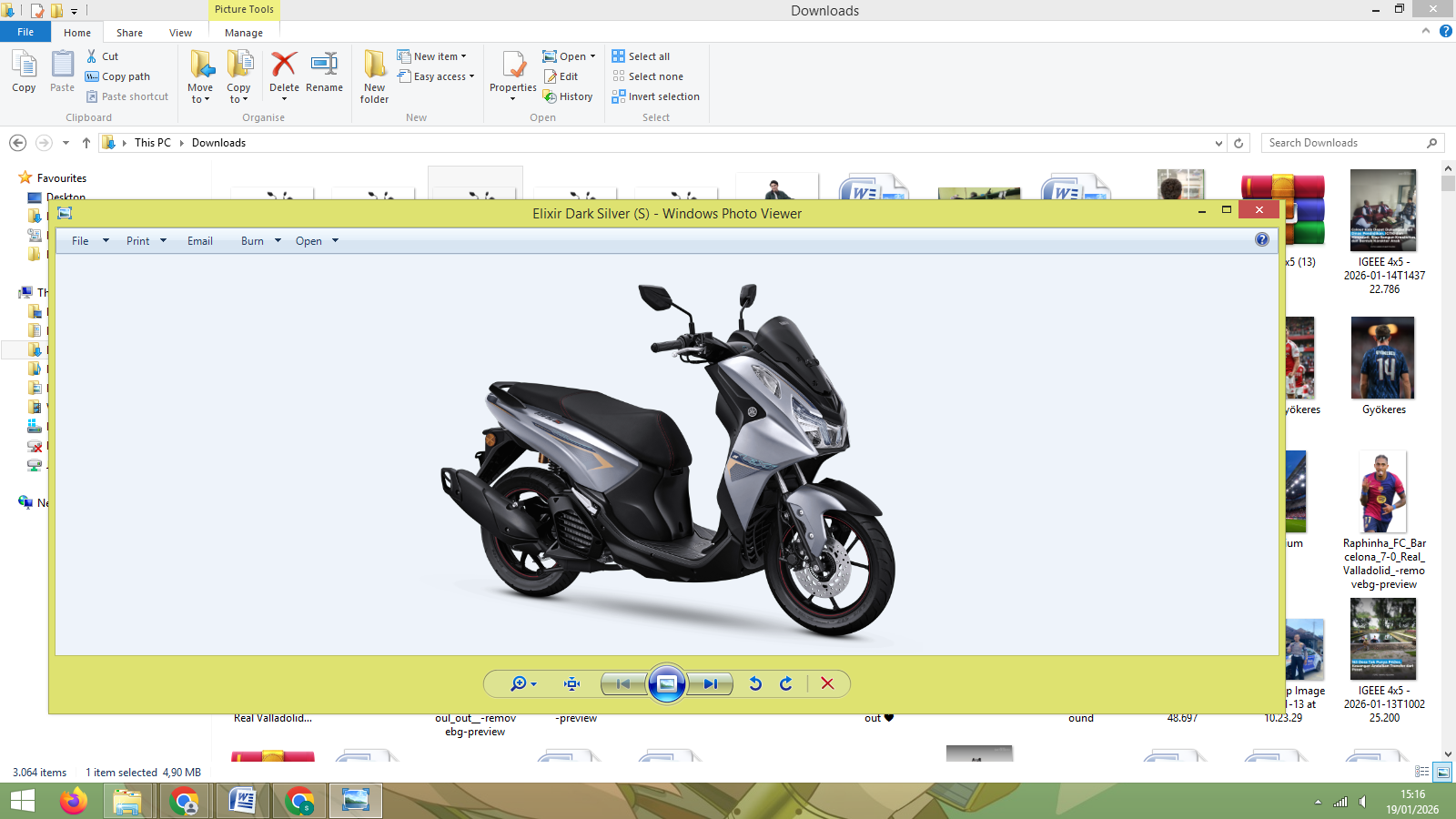Switch to the Manage tab under Picture Tools
Image resolution: width=1456 pixels, height=819 pixels.
click(244, 33)
